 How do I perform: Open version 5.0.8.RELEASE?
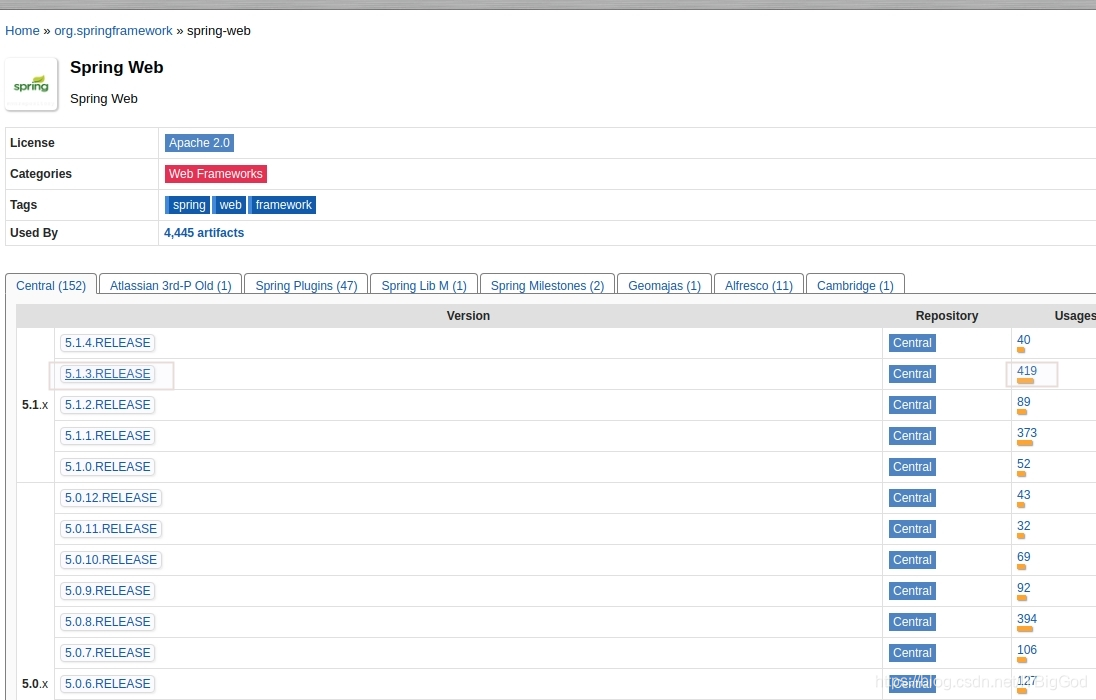coord(108,622)
